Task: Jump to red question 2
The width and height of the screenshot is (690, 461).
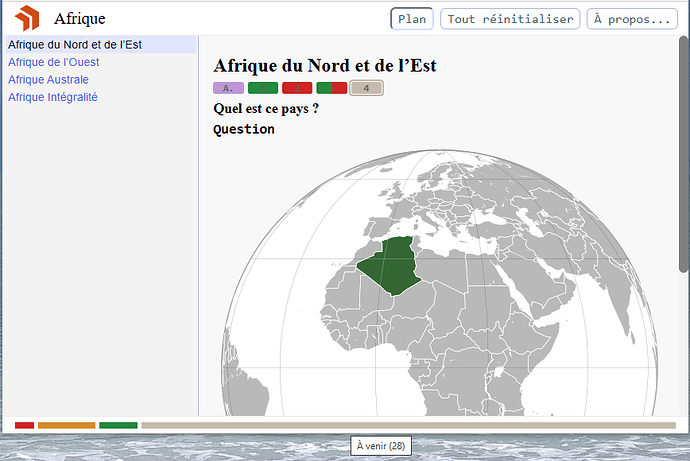Action: coord(297,88)
